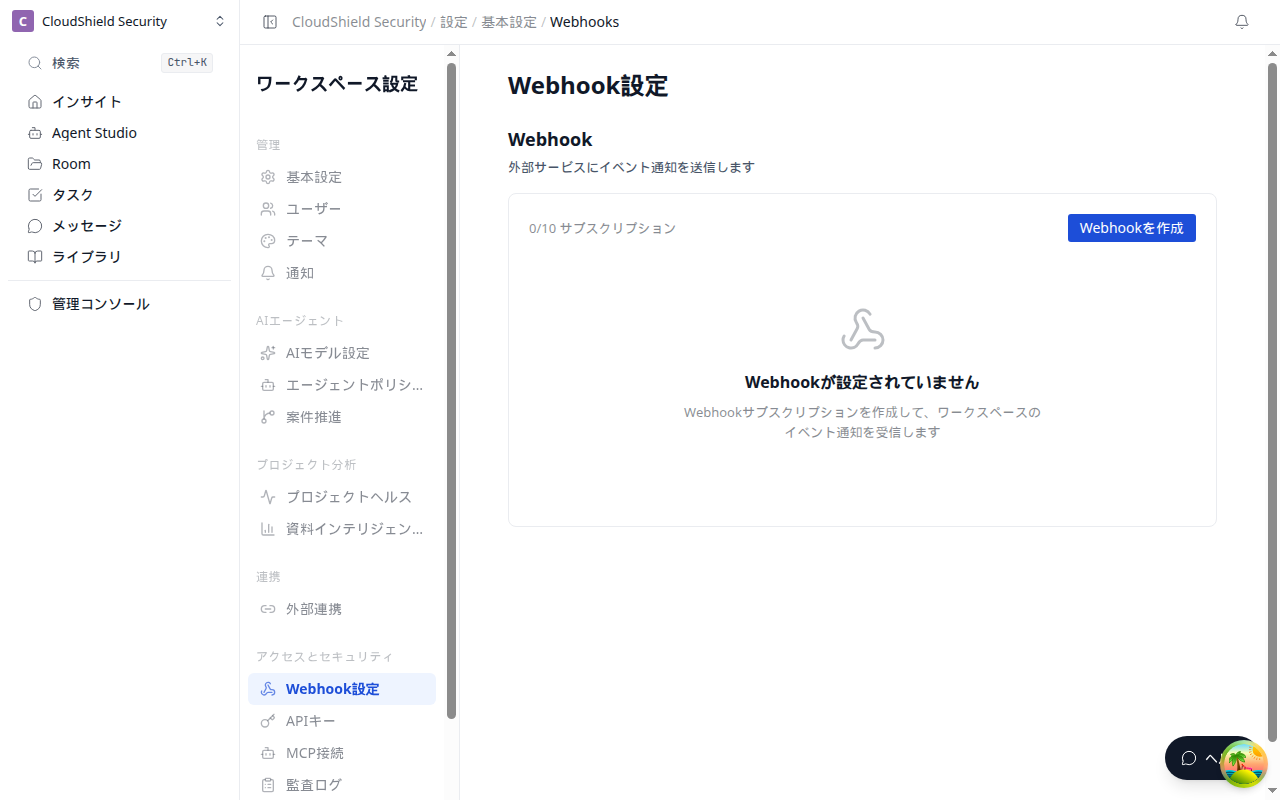Click 基本設定 breadcrumb link
Viewport: 1280px width, 800px height.
point(509,22)
